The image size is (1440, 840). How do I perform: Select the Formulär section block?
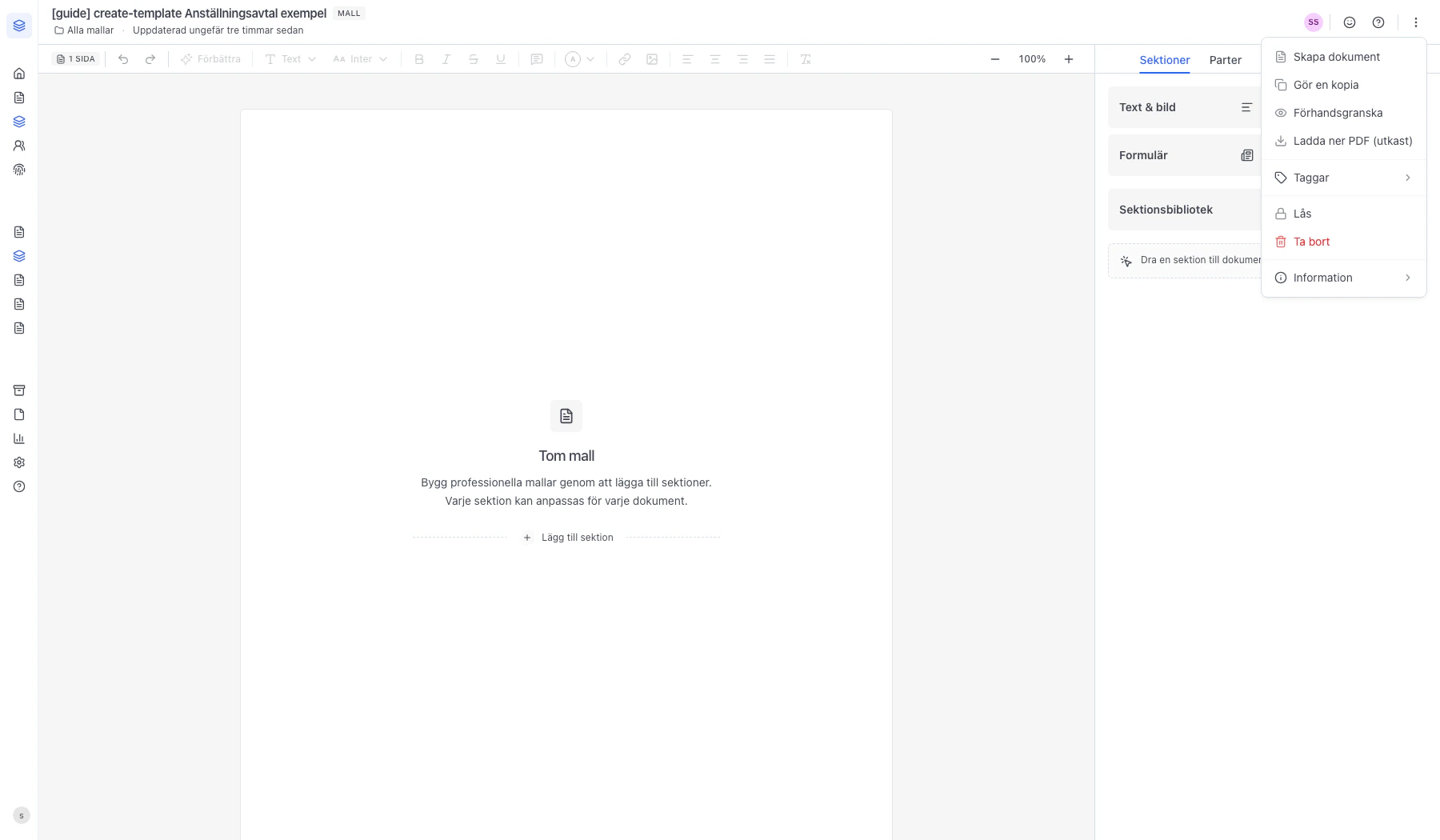[1185, 155]
